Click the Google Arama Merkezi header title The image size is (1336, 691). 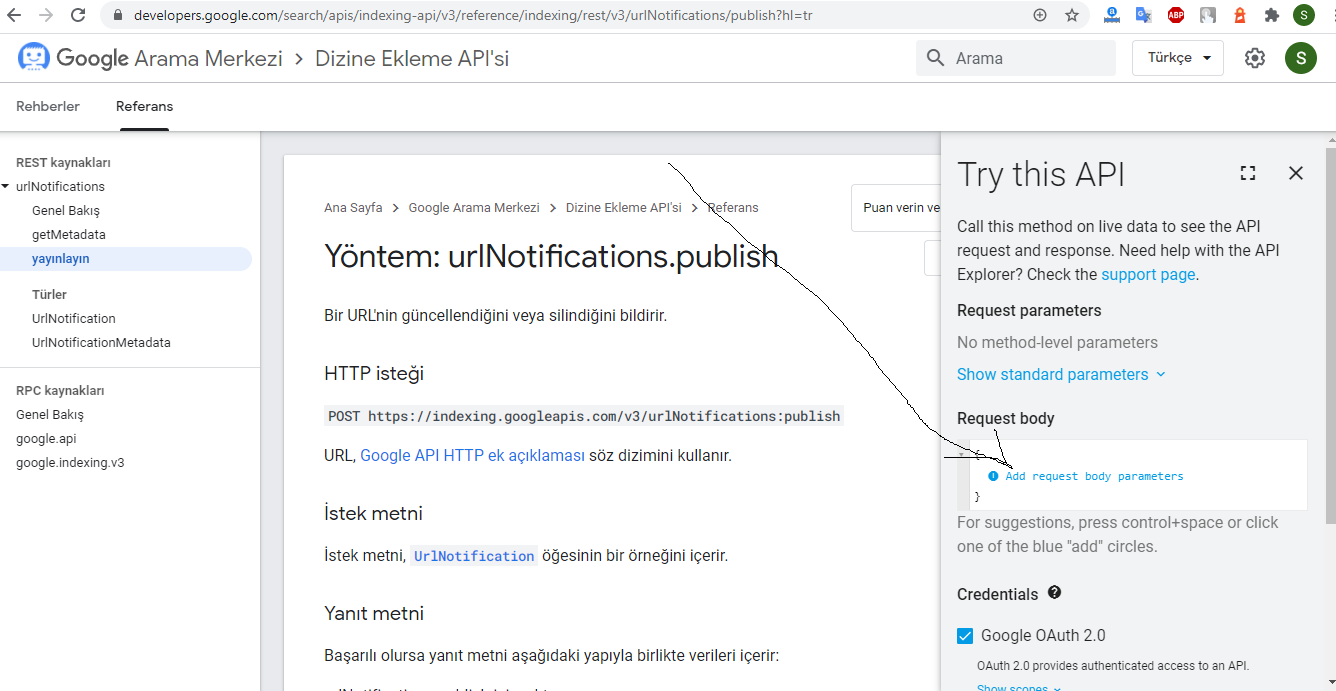[x=169, y=58]
